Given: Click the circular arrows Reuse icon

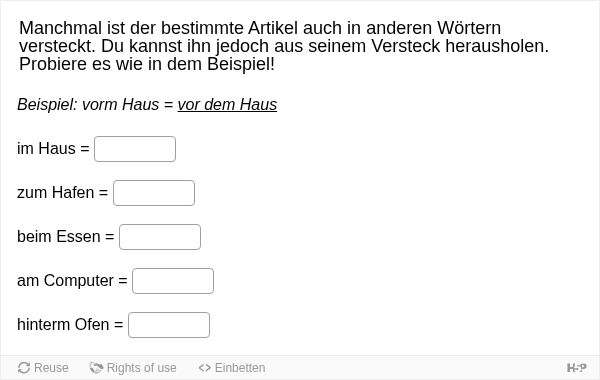Looking at the screenshot, I should (24, 368).
